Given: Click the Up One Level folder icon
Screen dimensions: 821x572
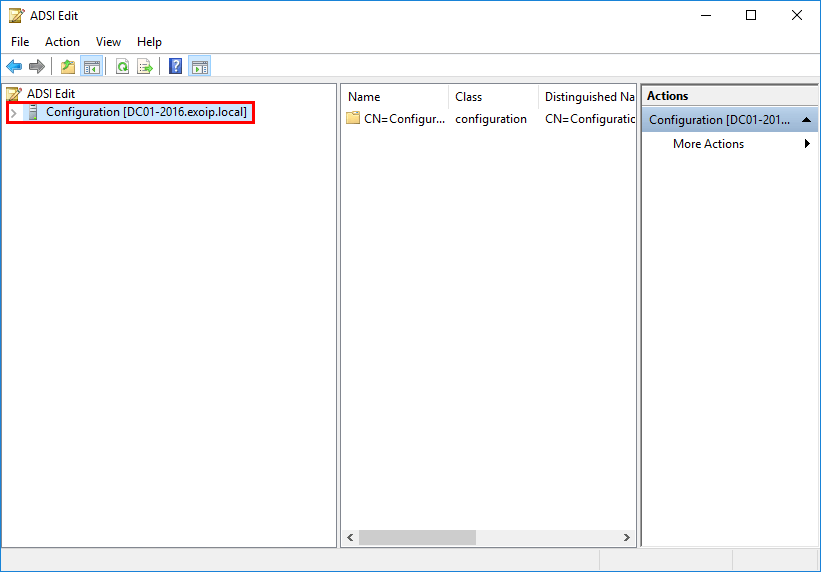Looking at the screenshot, I should pyautogui.click(x=68, y=67).
